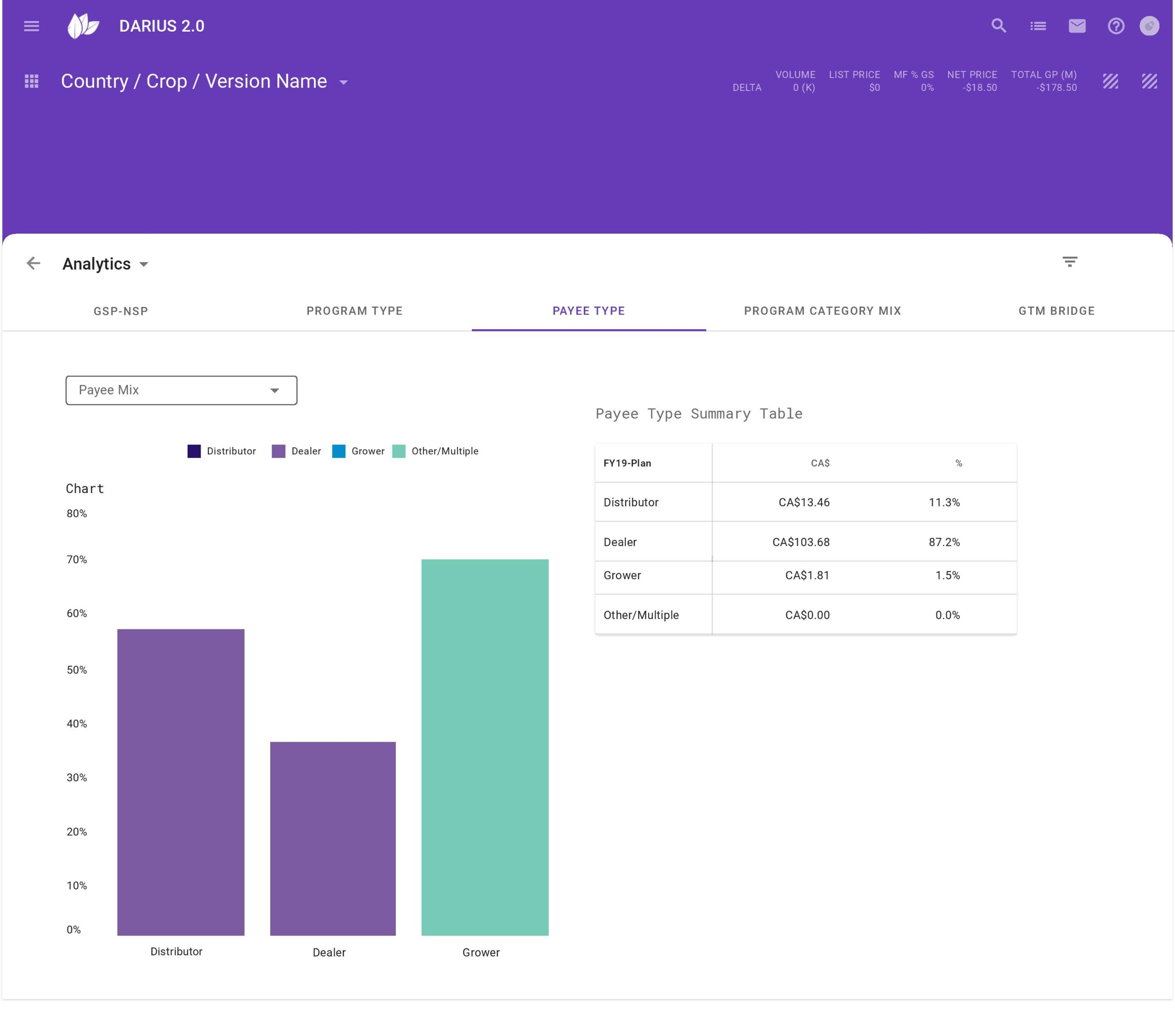Click the teal Grower bar in chart
The width and height of the screenshot is (1175, 1036).
pyautogui.click(x=485, y=747)
